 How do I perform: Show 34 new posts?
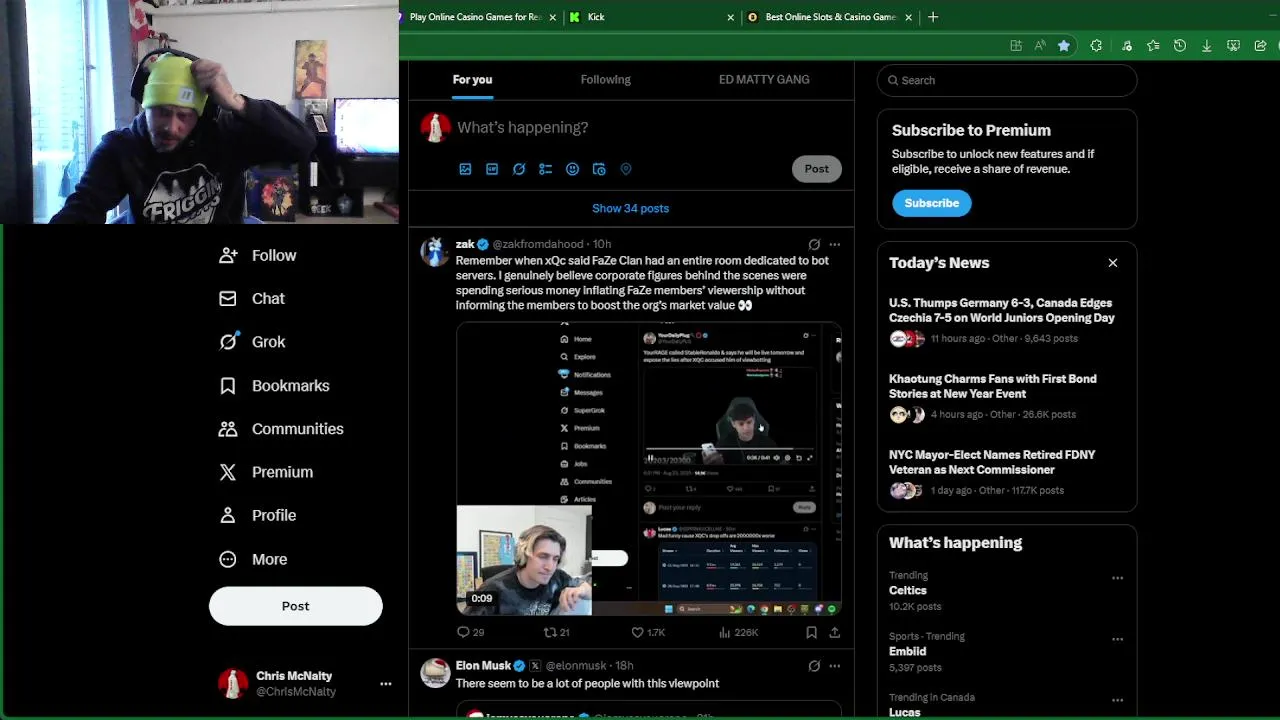point(631,208)
